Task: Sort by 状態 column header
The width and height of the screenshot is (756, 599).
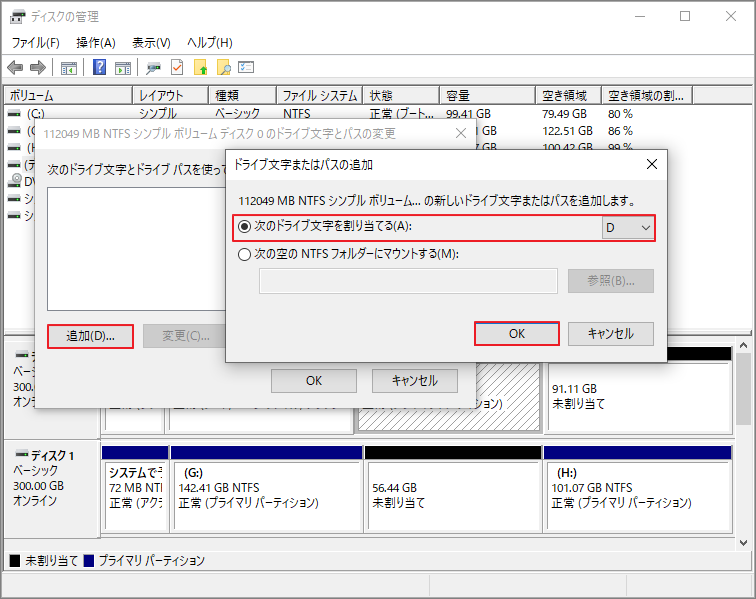Action: [401, 95]
